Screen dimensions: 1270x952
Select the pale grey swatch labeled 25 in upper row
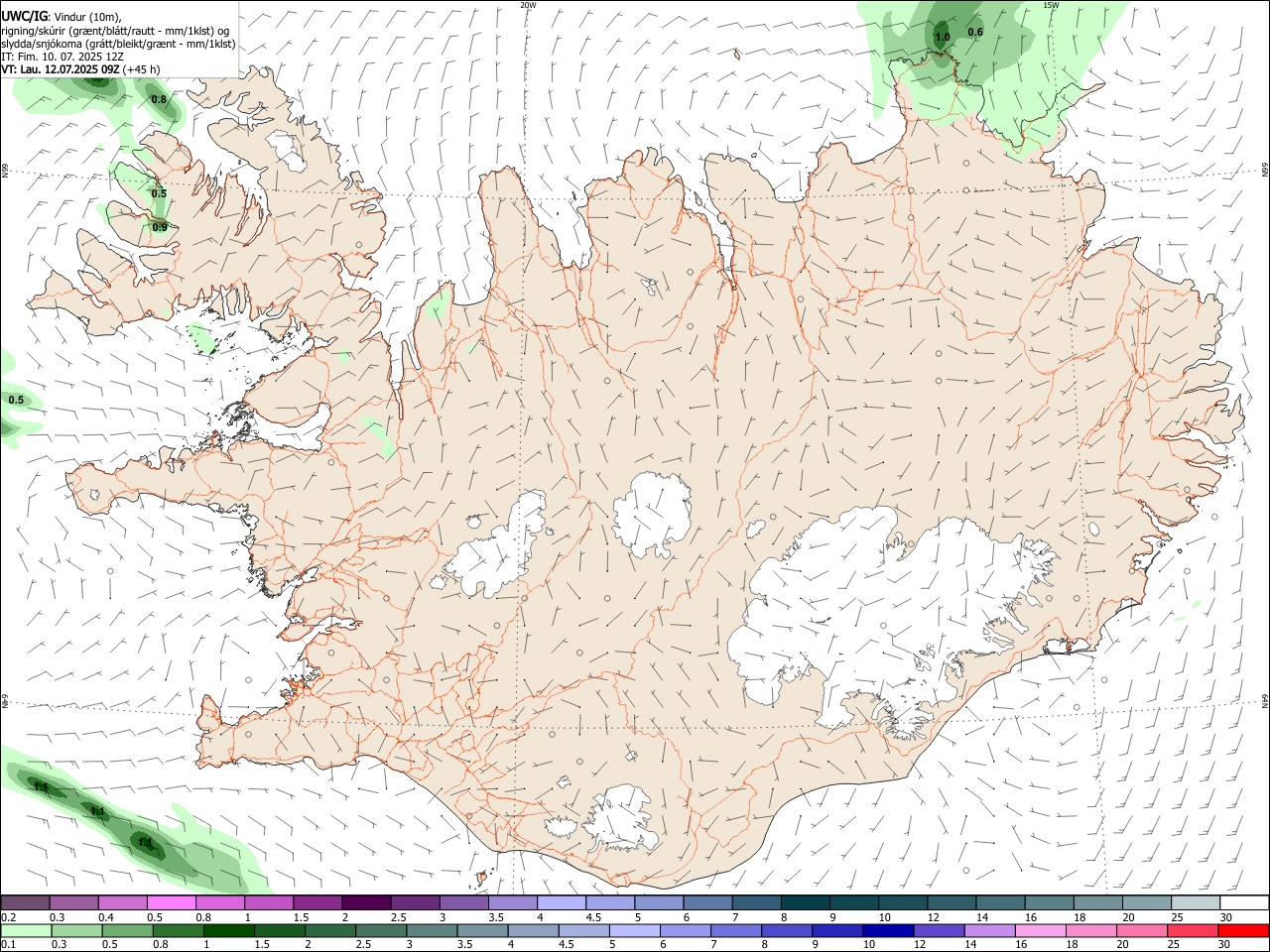(1196, 902)
